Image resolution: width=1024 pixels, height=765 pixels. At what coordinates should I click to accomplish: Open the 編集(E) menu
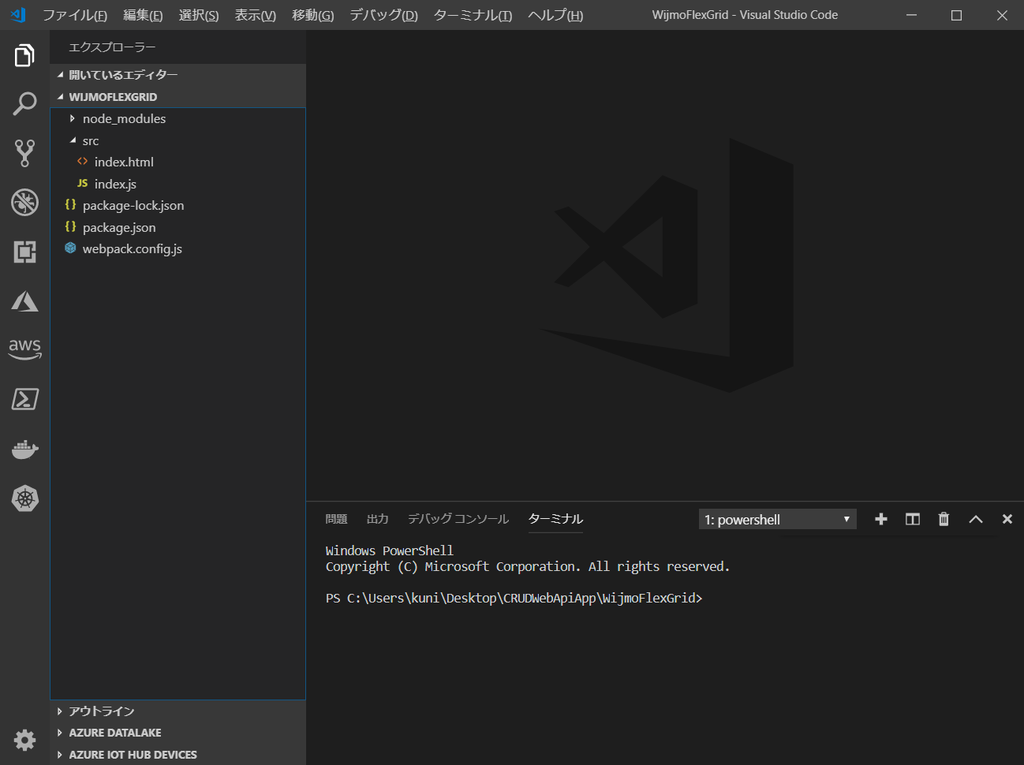click(143, 14)
